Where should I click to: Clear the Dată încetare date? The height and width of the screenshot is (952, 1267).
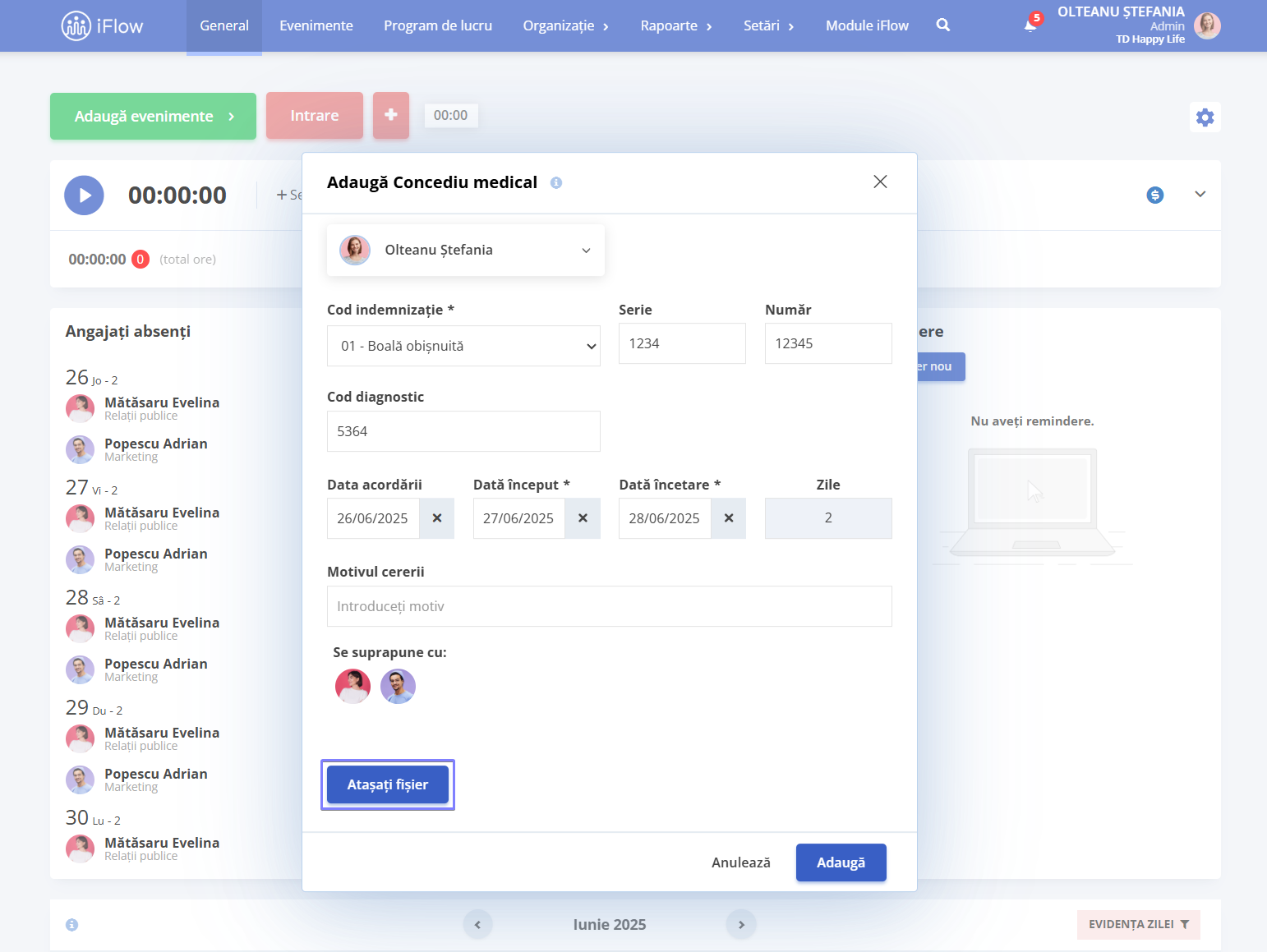729,518
